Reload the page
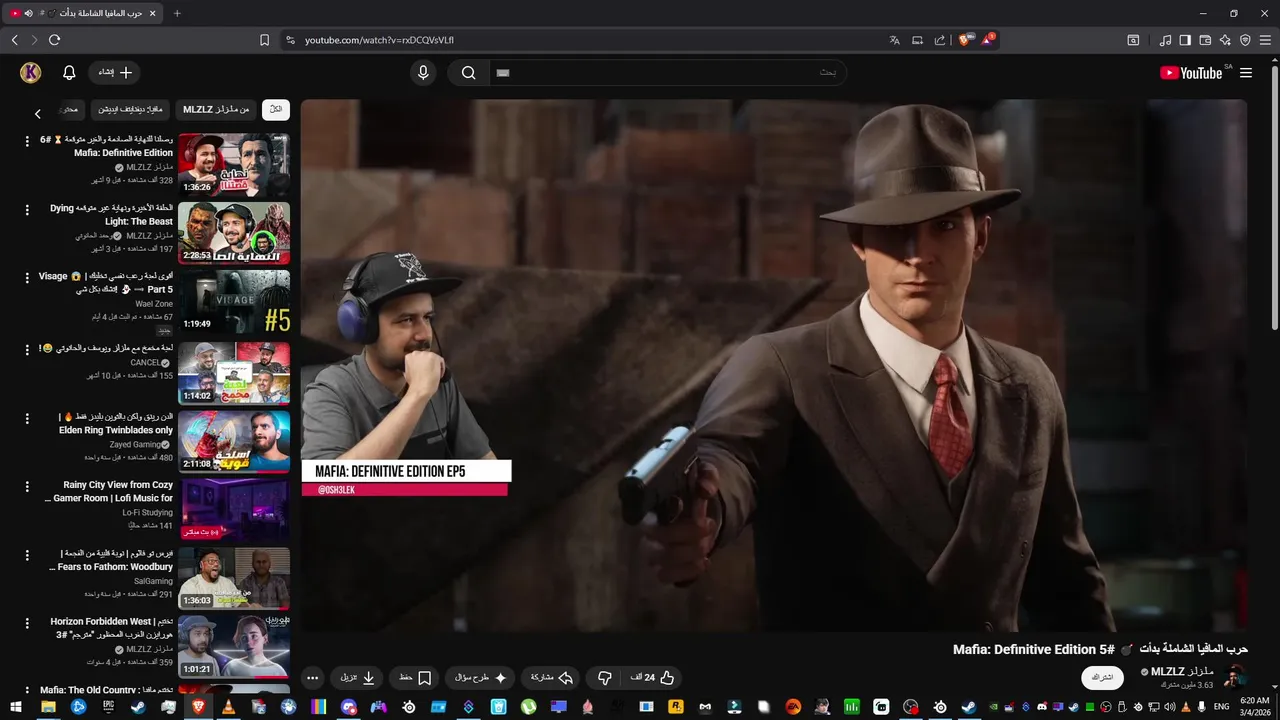The width and height of the screenshot is (1280, 720). 54,40
